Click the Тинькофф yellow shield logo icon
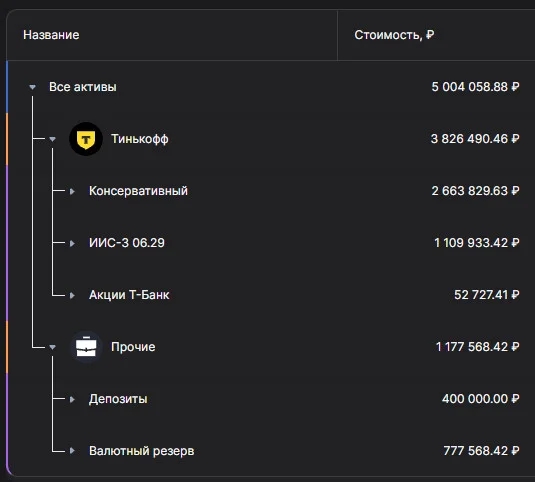The image size is (535, 482). [x=86, y=139]
